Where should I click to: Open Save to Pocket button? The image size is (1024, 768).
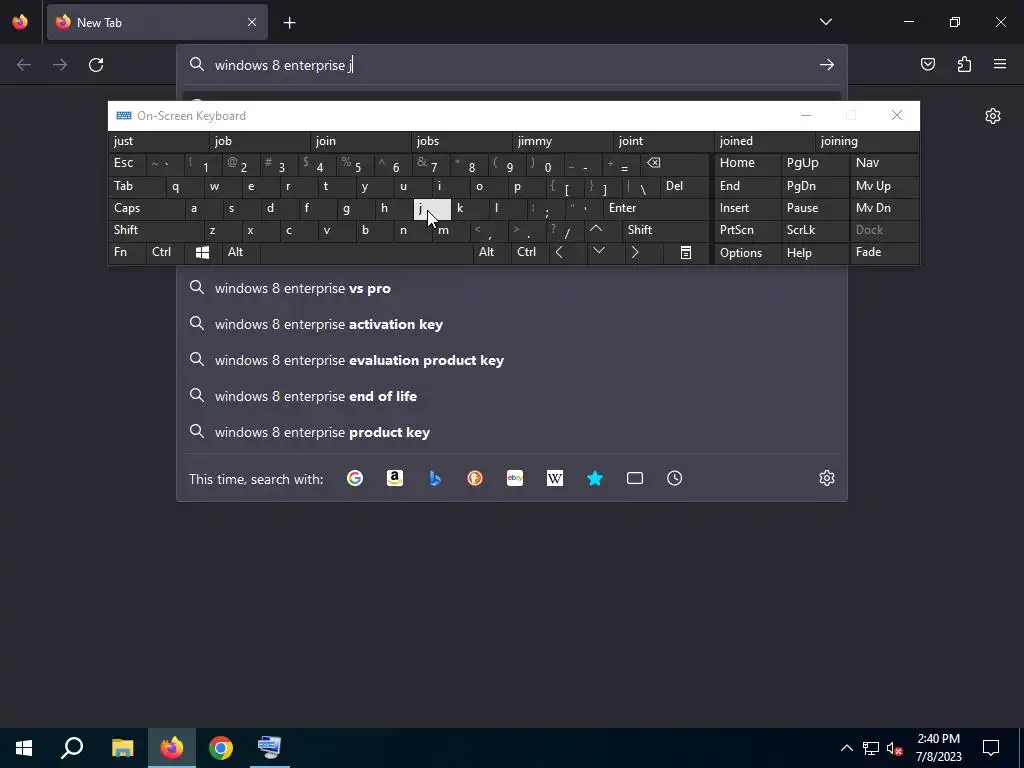[928, 64]
